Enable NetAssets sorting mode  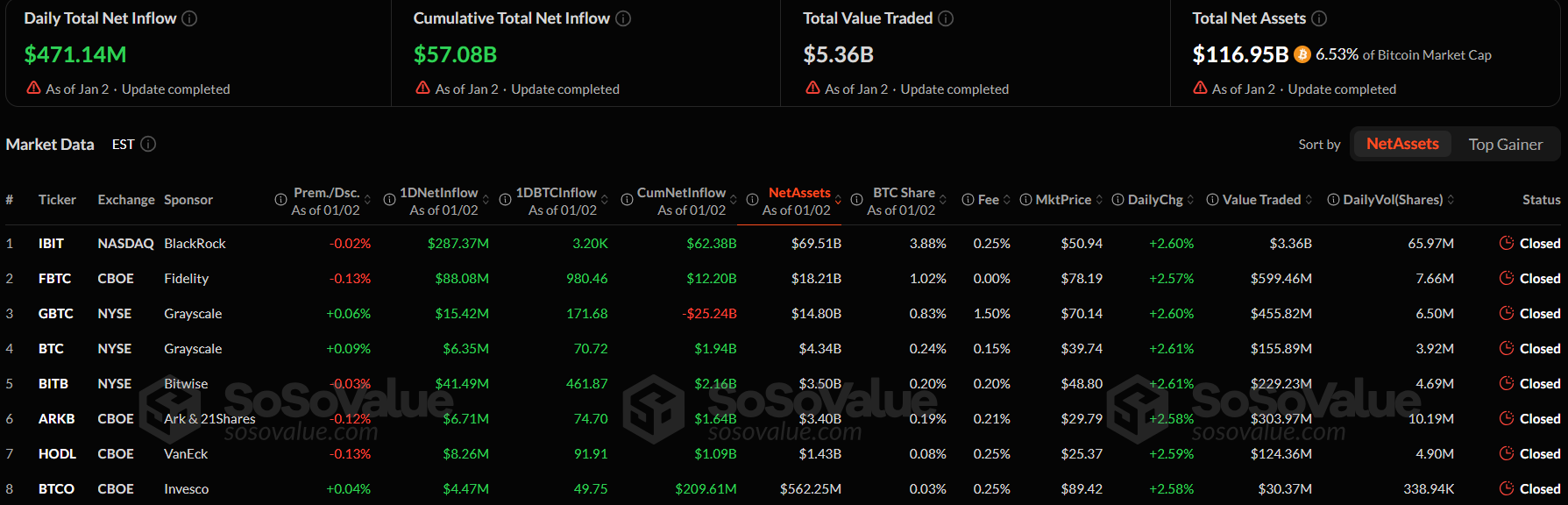(x=1401, y=143)
